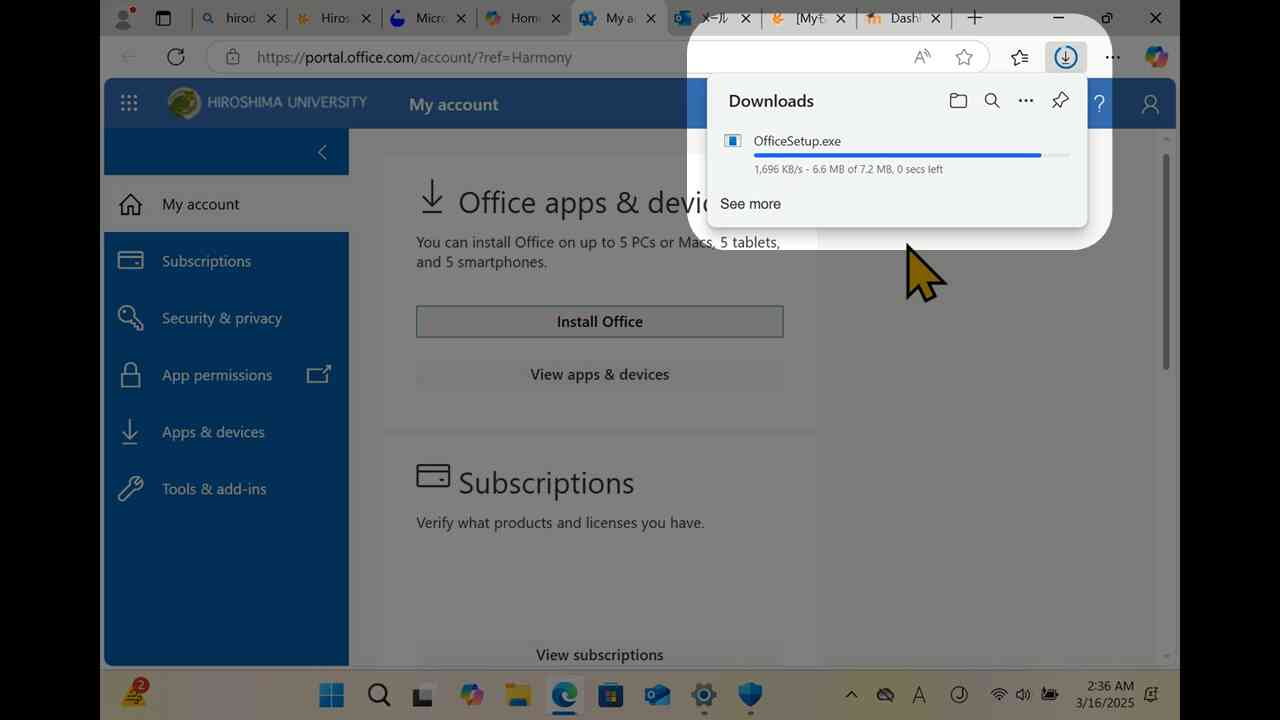Search downloads with the magnifier icon
Viewport: 1280px width, 720px height.
992,101
